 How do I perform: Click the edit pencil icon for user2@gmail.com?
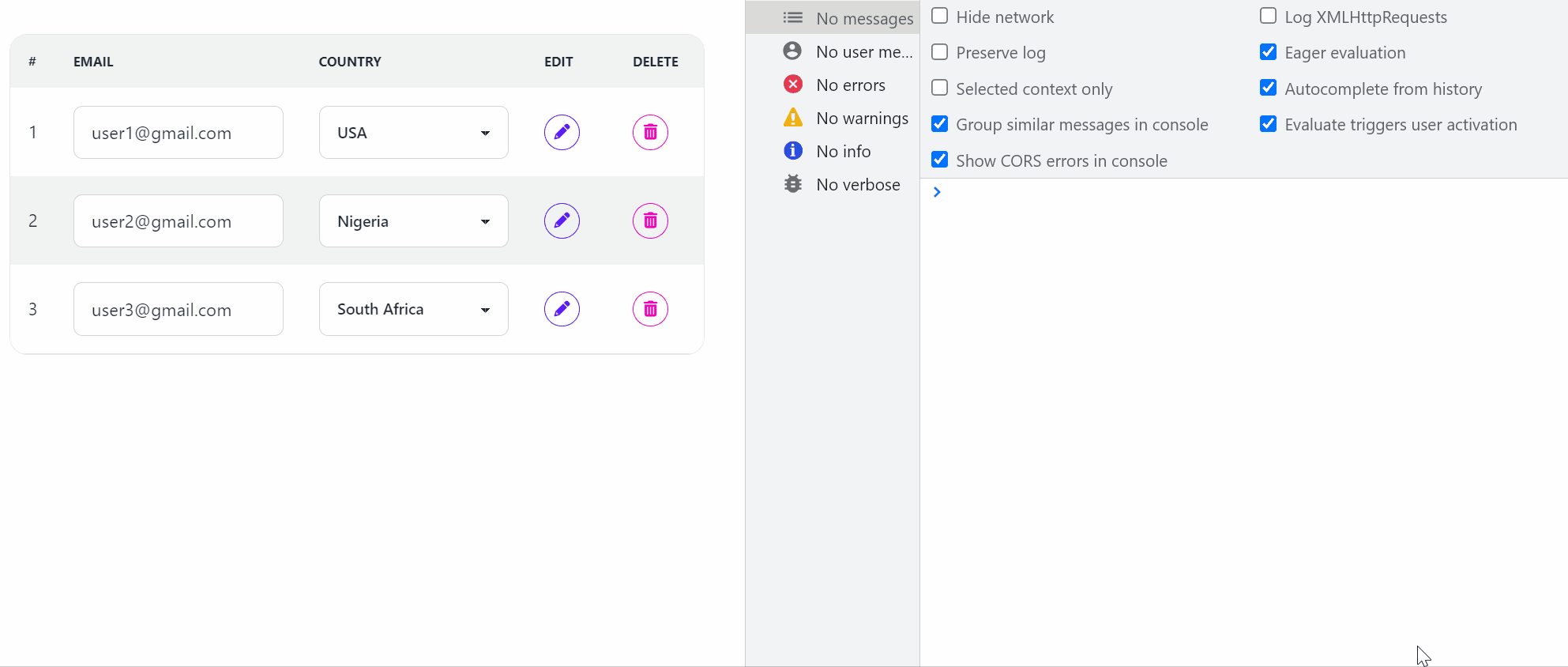(562, 220)
